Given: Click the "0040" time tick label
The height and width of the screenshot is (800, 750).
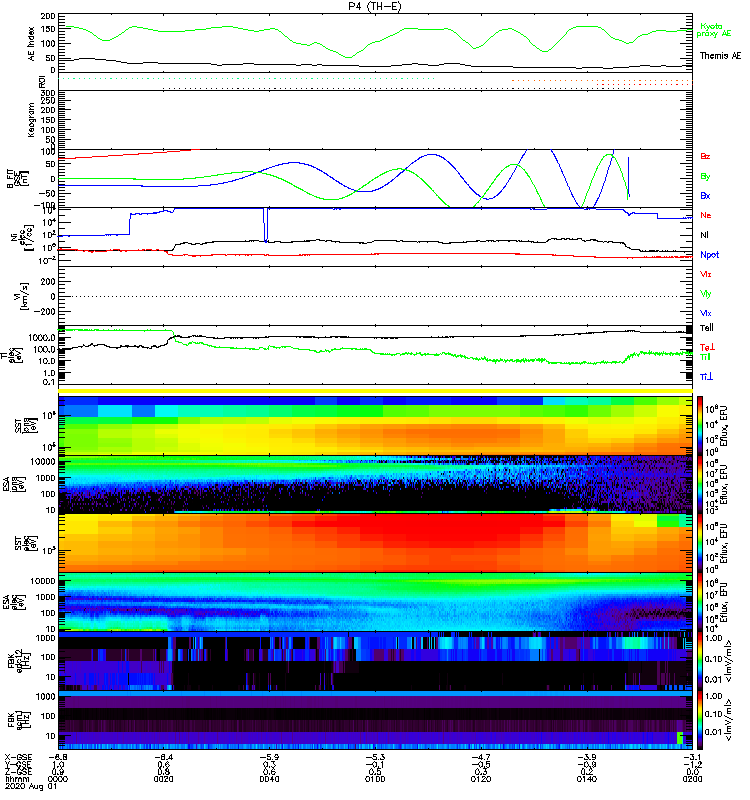Looking at the screenshot, I should pos(269,779).
